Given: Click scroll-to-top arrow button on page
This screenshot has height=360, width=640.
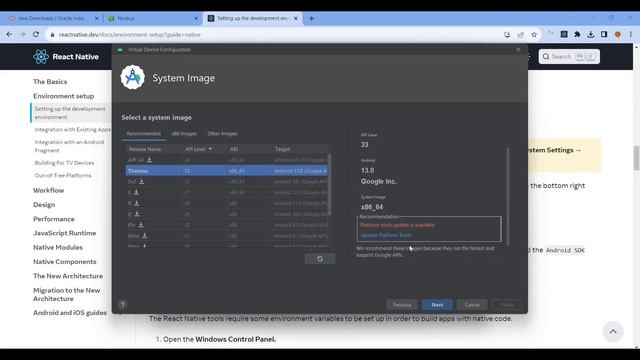Looking at the screenshot, I should [613, 331].
